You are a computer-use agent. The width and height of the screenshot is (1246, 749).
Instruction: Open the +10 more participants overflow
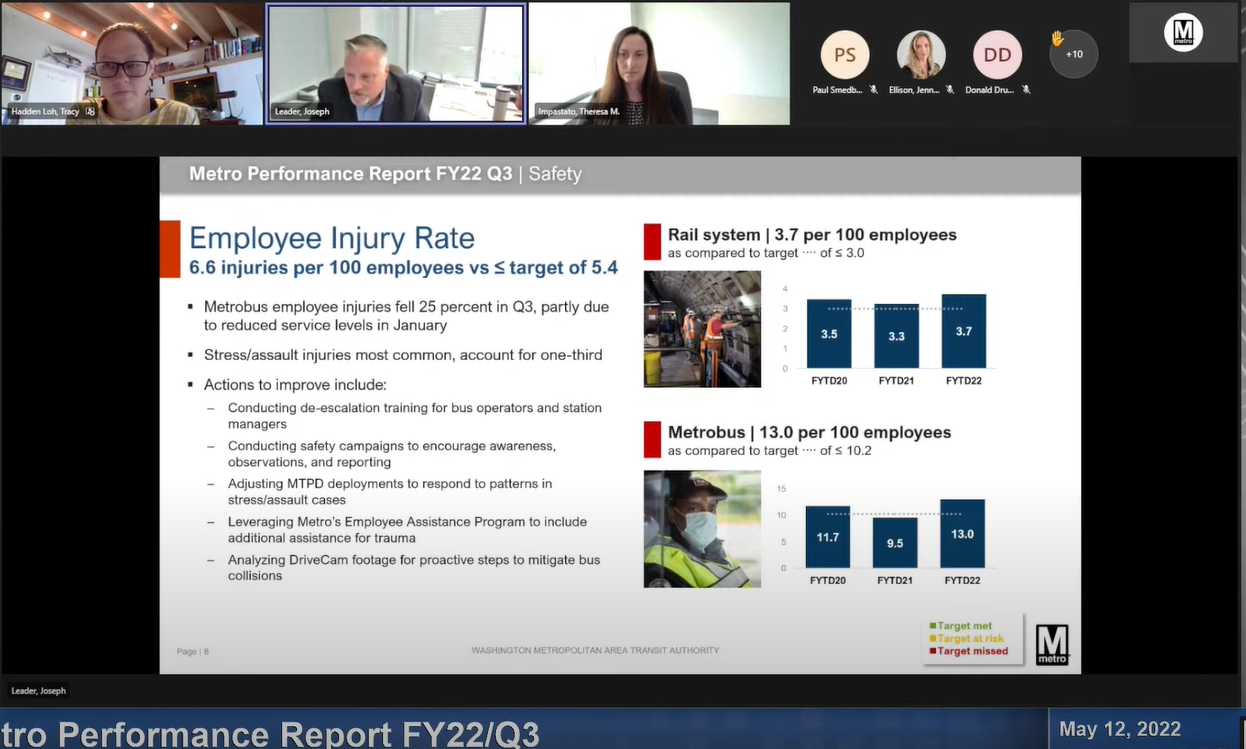[x=1074, y=55]
